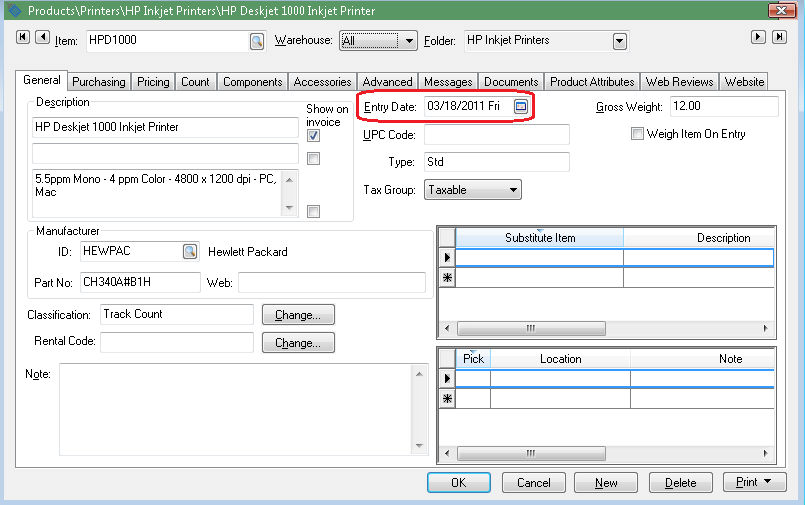Click into the UPC Code field
Screen dimensions: 805x505
[x=496, y=135]
